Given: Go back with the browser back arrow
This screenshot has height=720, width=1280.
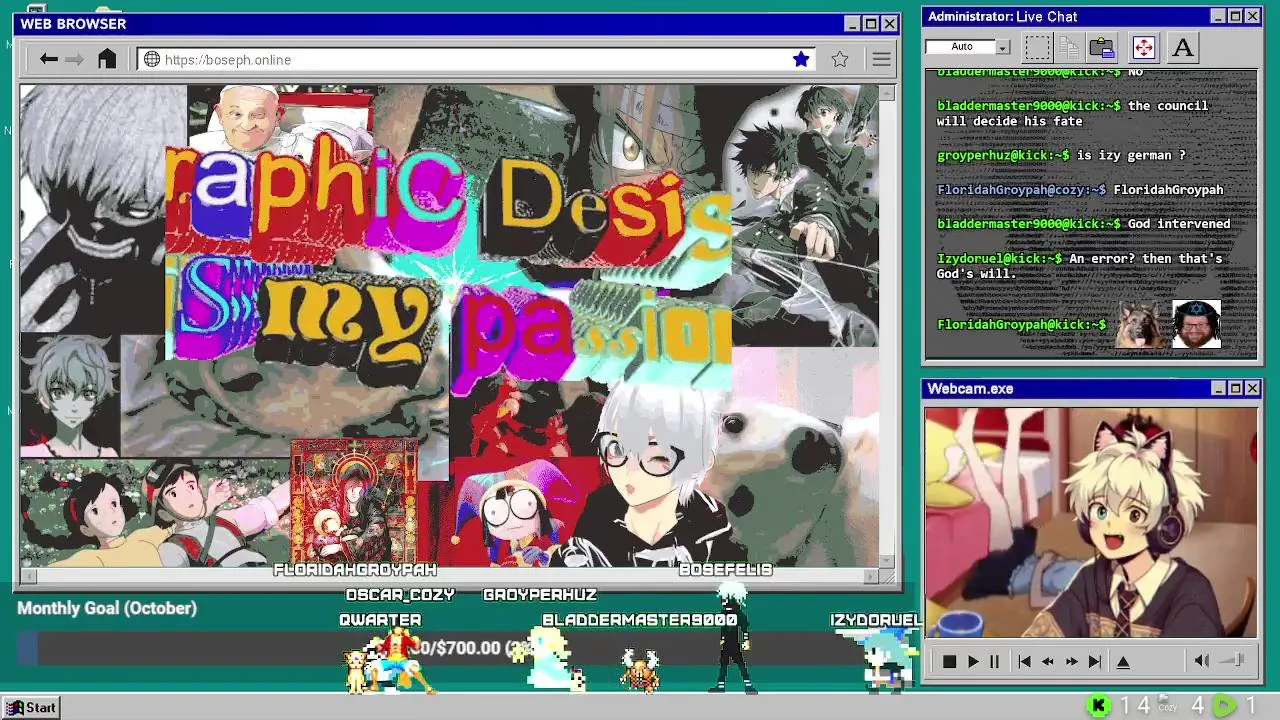Looking at the screenshot, I should (48, 59).
